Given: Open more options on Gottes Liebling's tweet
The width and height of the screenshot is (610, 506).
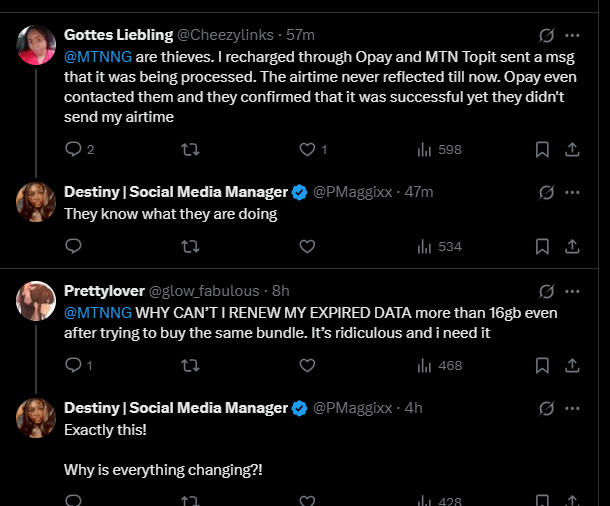Looking at the screenshot, I should (572, 35).
